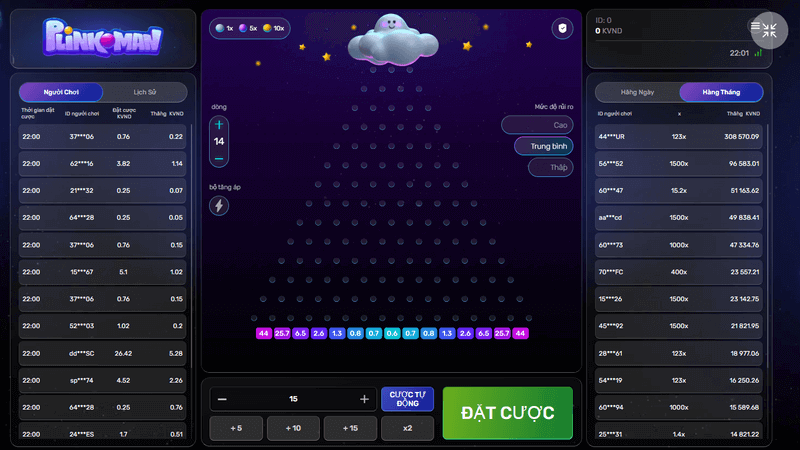The height and width of the screenshot is (450, 800).
Task: Select Trung bình medium risk level
Action: pyautogui.click(x=543, y=146)
